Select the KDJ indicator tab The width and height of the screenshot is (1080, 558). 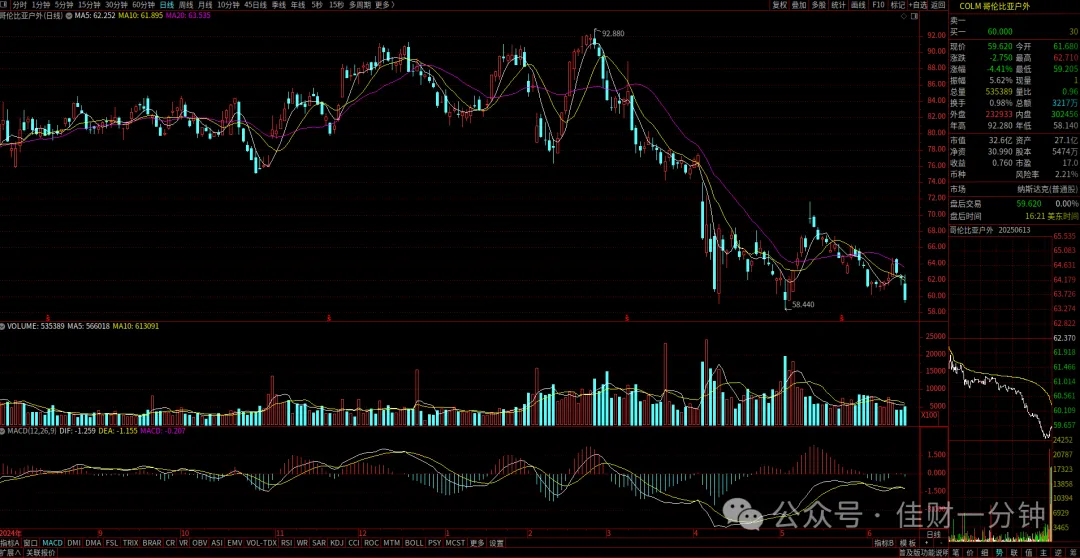pyautogui.click(x=337, y=543)
